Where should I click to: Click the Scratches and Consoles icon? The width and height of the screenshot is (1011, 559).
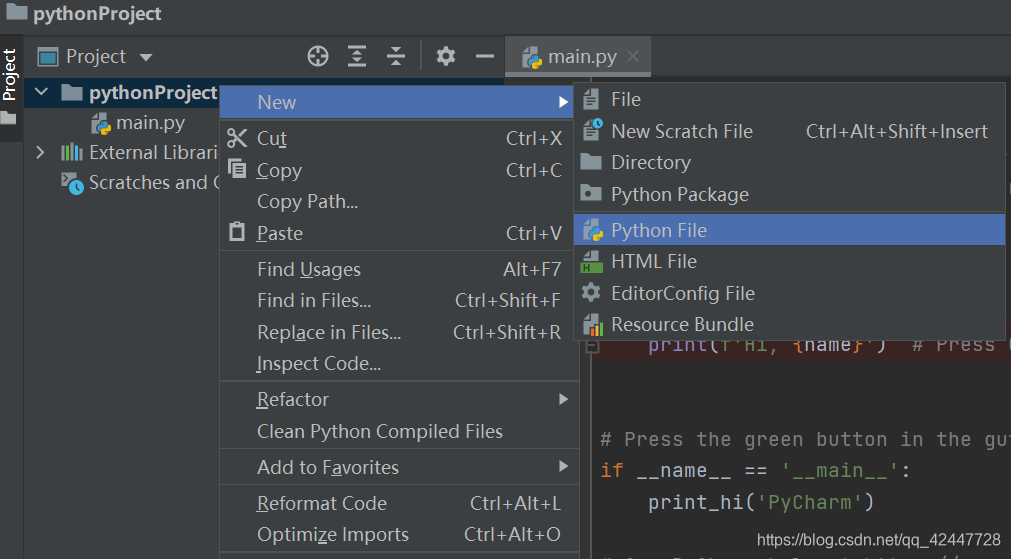point(72,183)
